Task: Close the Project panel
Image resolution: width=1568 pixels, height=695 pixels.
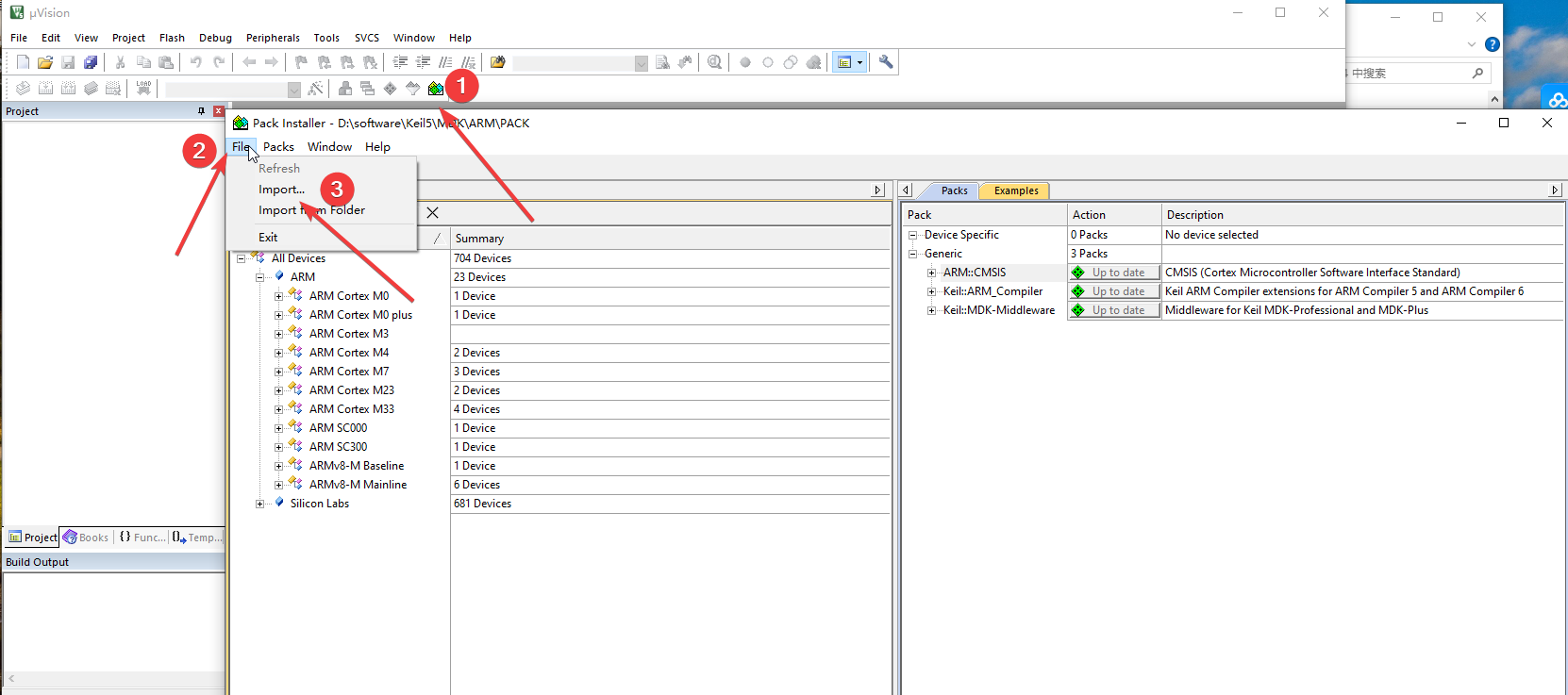Action: tap(218, 111)
